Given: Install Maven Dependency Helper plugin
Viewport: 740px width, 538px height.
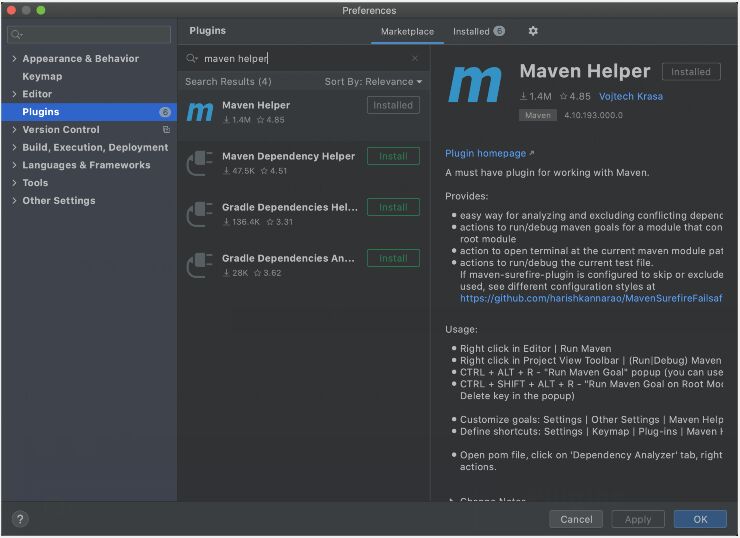Looking at the screenshot, I should tap(393, 156).
